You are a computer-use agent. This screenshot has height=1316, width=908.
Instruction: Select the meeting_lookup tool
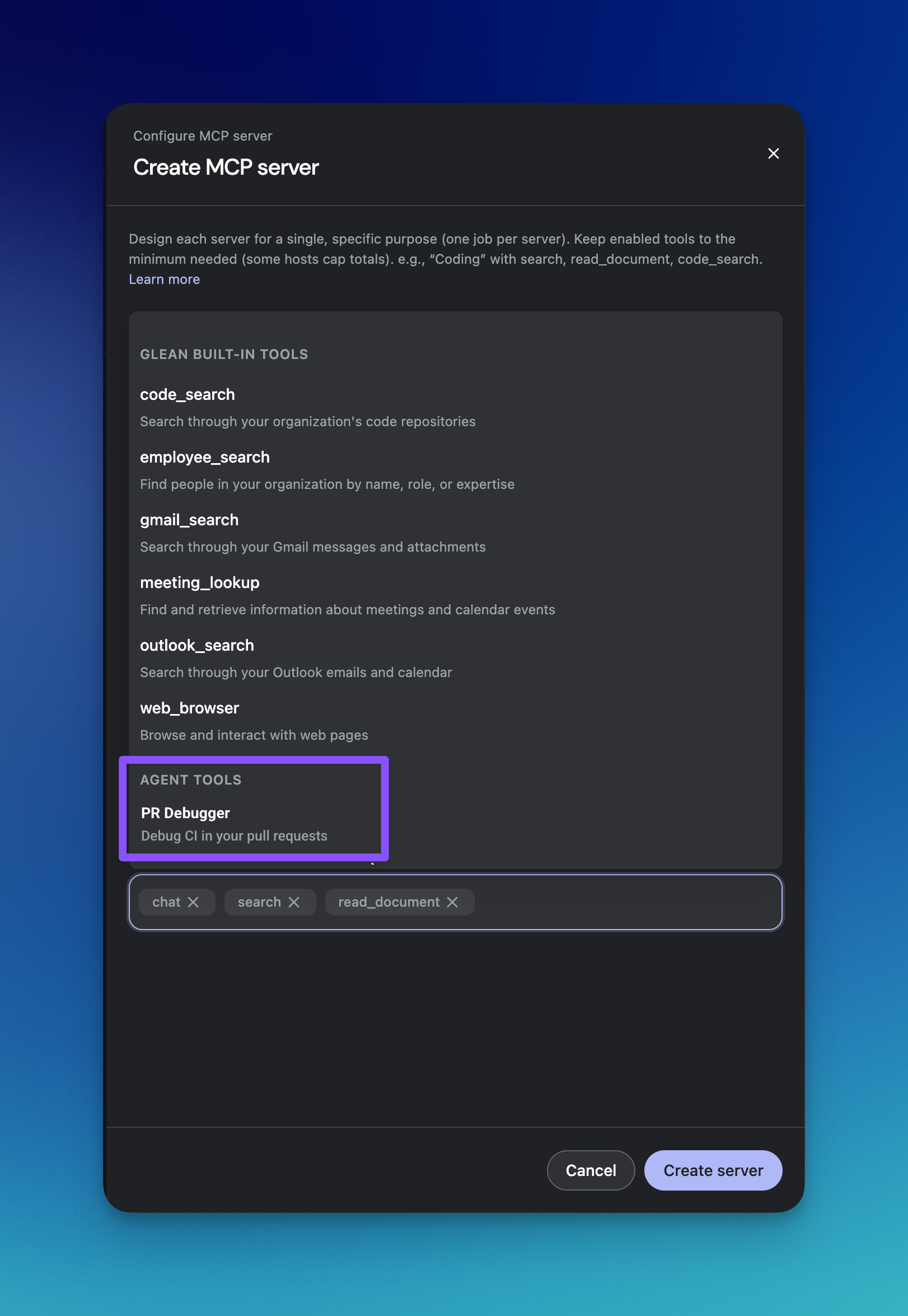click(200, 582)
